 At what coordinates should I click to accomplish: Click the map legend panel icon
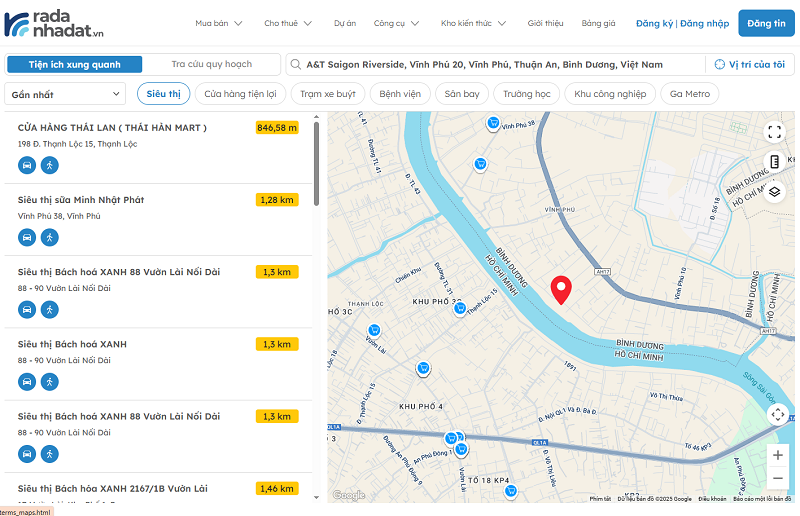click(775, 161)
